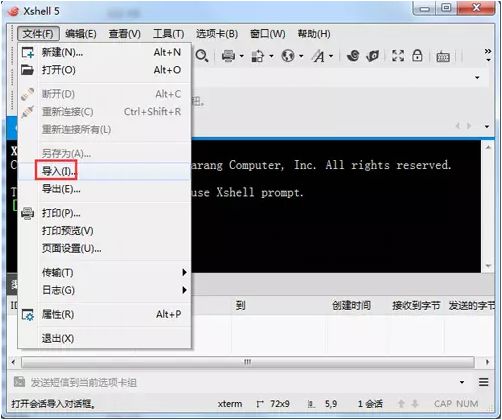
Task: Click the '5,9' cursor position in status bar
Action: click(331, 404)
